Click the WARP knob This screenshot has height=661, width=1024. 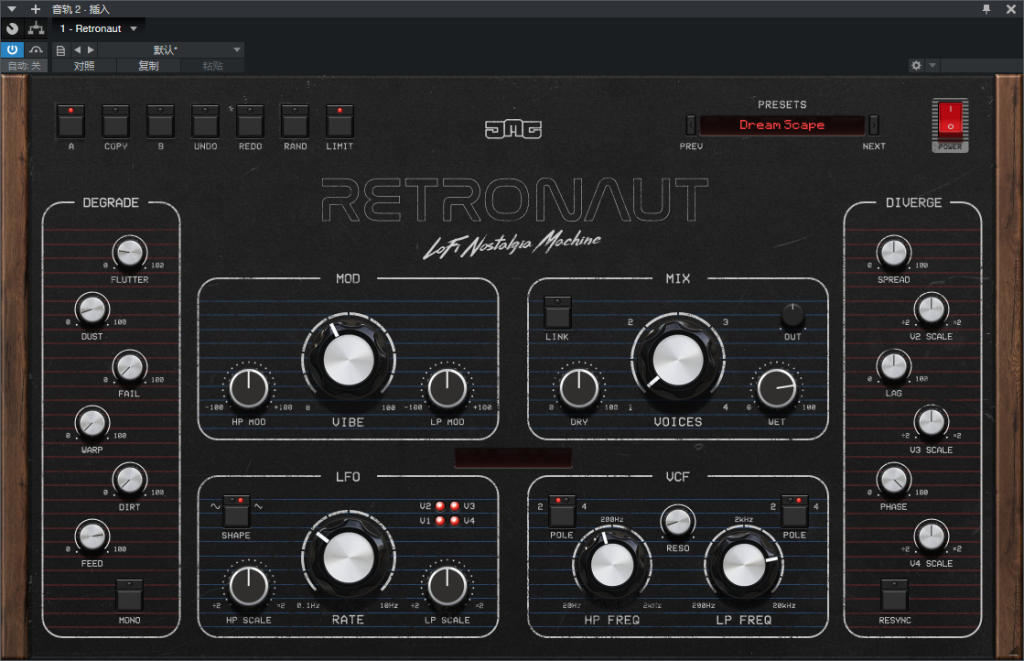pos(92,423)
